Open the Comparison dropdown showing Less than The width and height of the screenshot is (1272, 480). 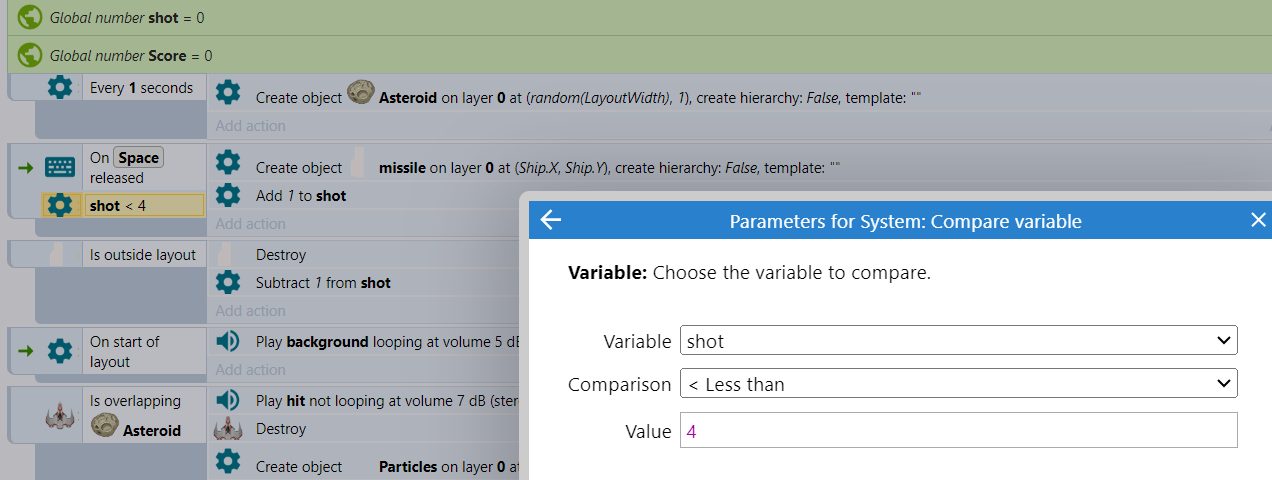tap(958, 384)
